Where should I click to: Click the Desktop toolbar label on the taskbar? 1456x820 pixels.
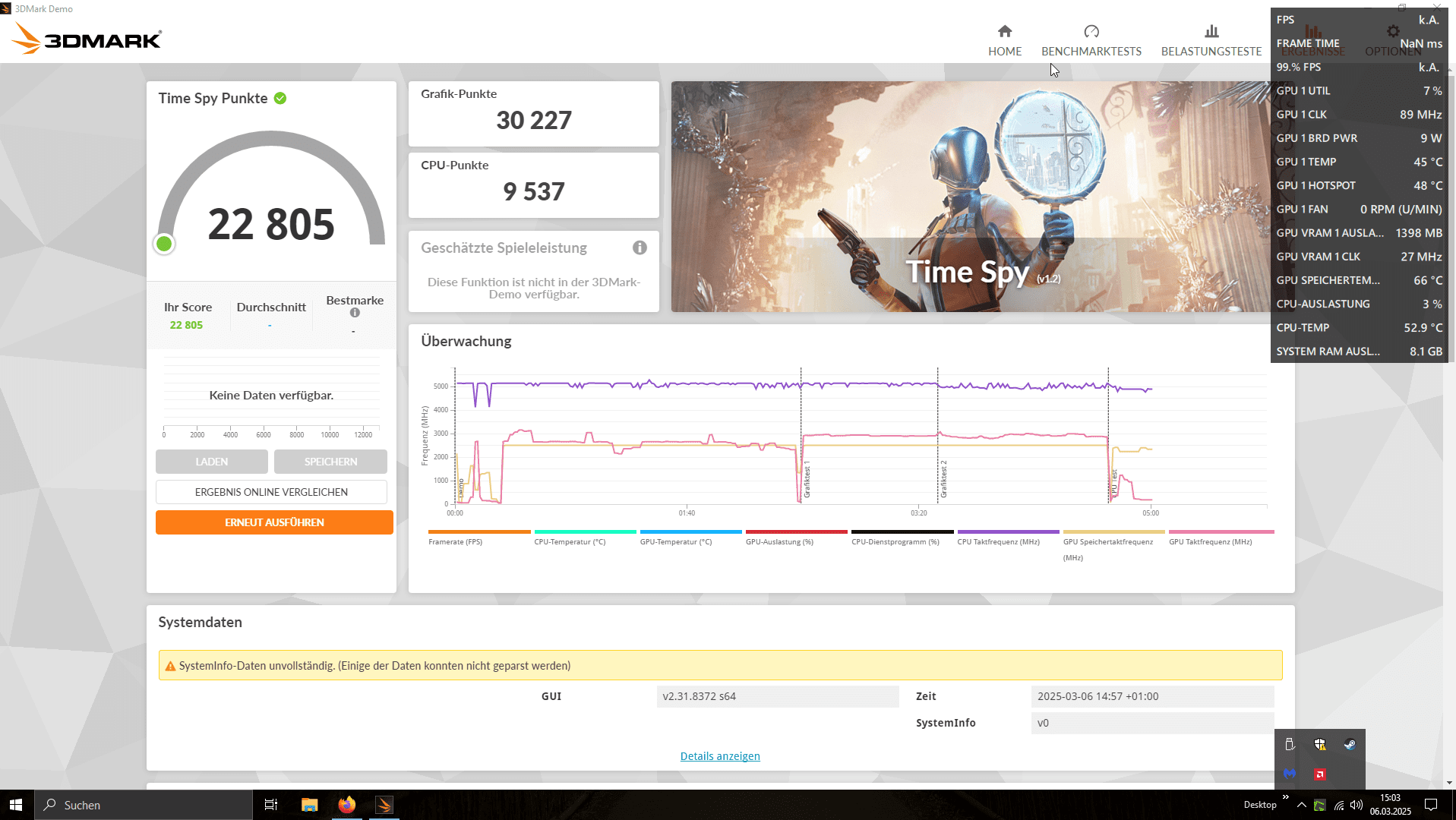pos(1260,805)
